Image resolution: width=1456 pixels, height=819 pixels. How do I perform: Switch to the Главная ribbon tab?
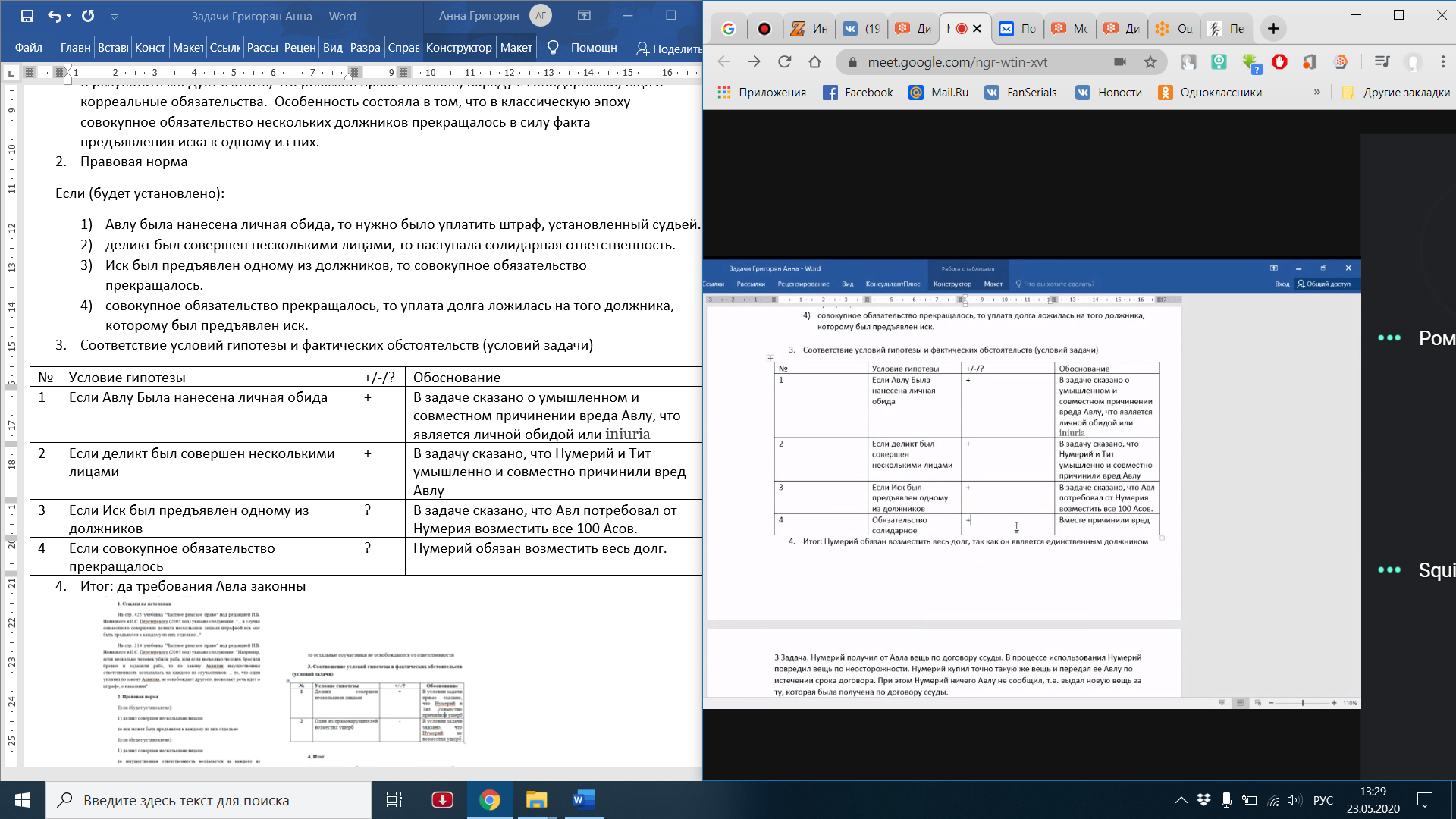75,47
